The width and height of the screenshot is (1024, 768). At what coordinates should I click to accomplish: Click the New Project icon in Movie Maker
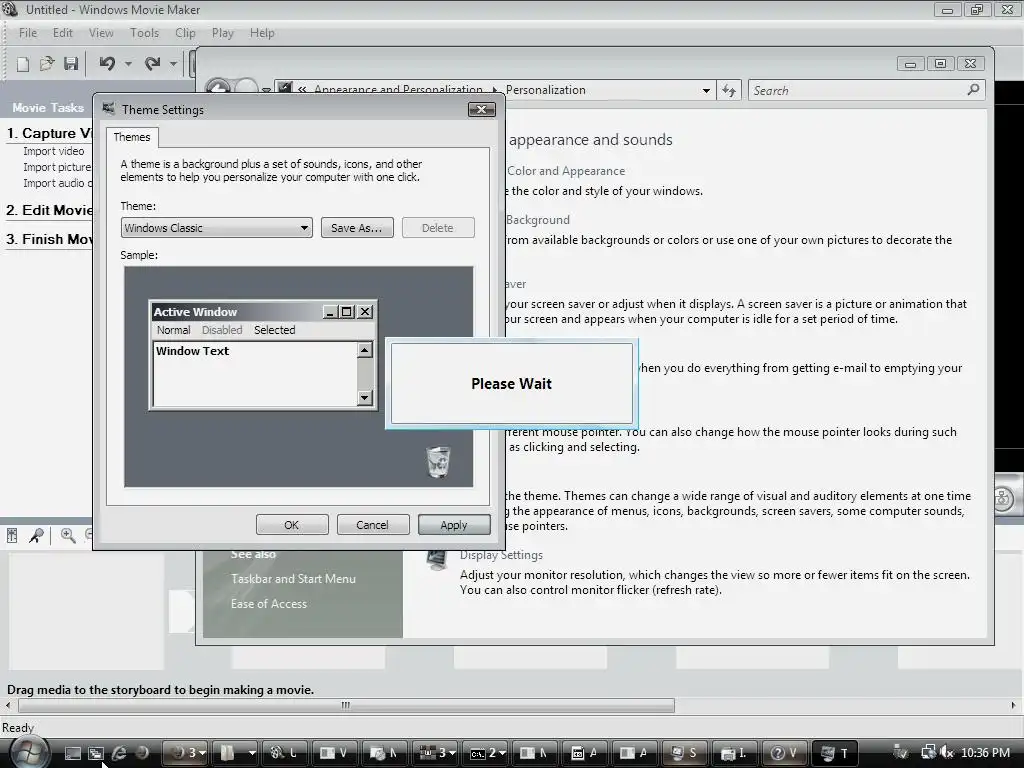(x=23, y=63)
